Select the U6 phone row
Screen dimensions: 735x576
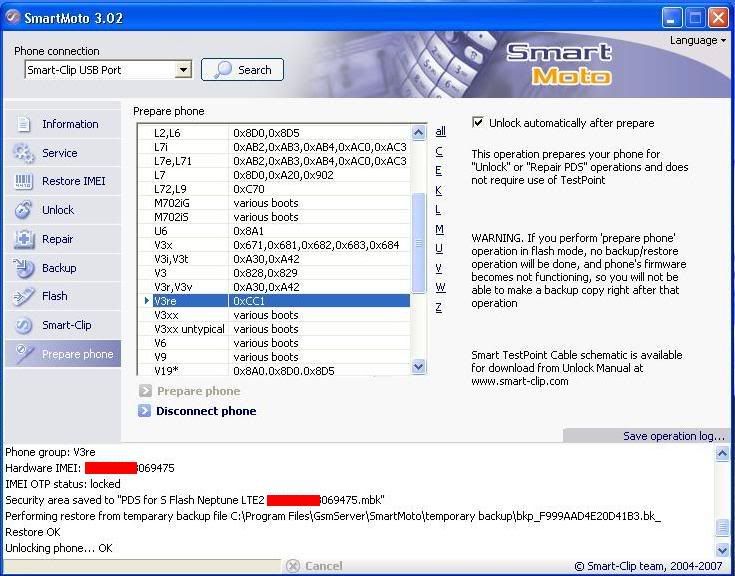[274, 231]
